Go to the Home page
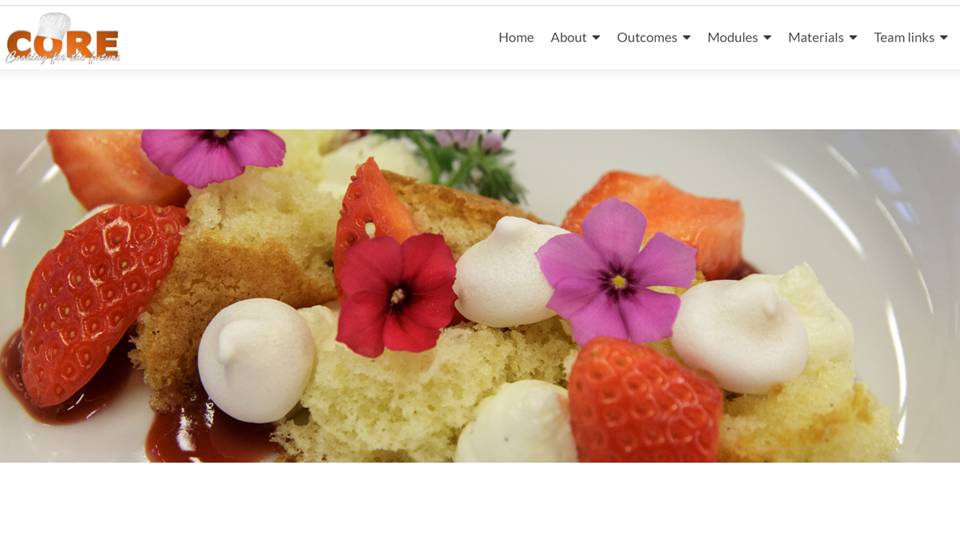Screen dimensions: 960x540 (516, 37)
